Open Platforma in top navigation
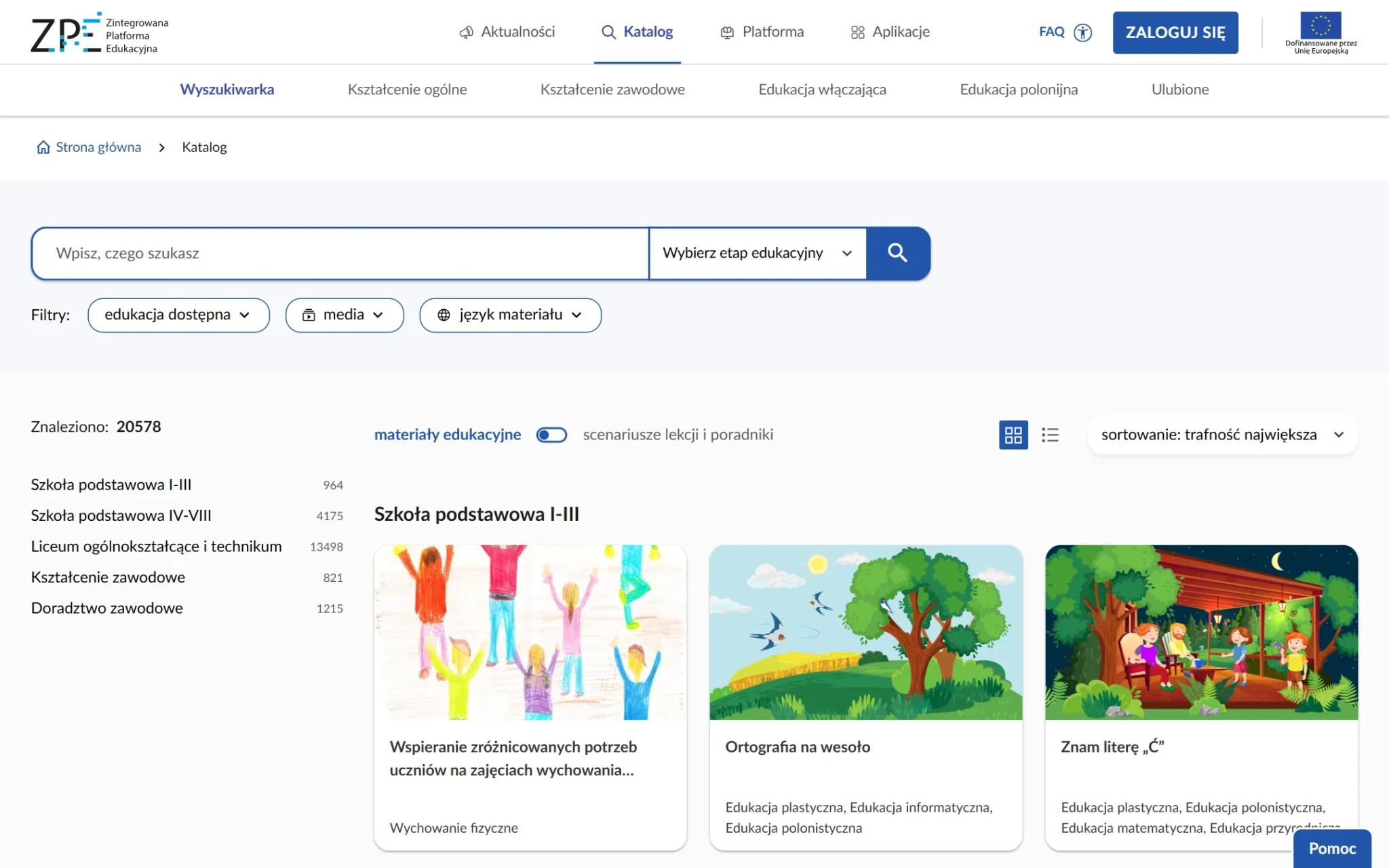 tap(762, 32)
